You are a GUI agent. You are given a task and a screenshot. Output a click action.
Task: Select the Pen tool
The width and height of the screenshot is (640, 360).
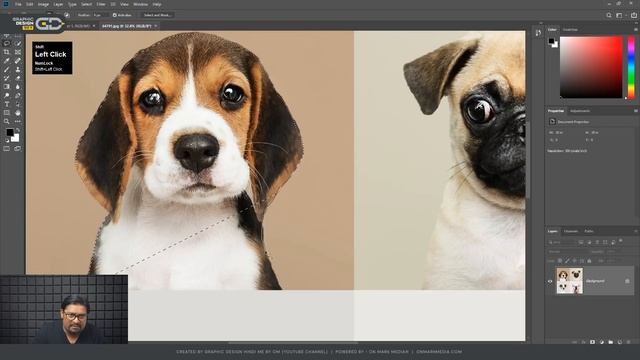[18, 96]
